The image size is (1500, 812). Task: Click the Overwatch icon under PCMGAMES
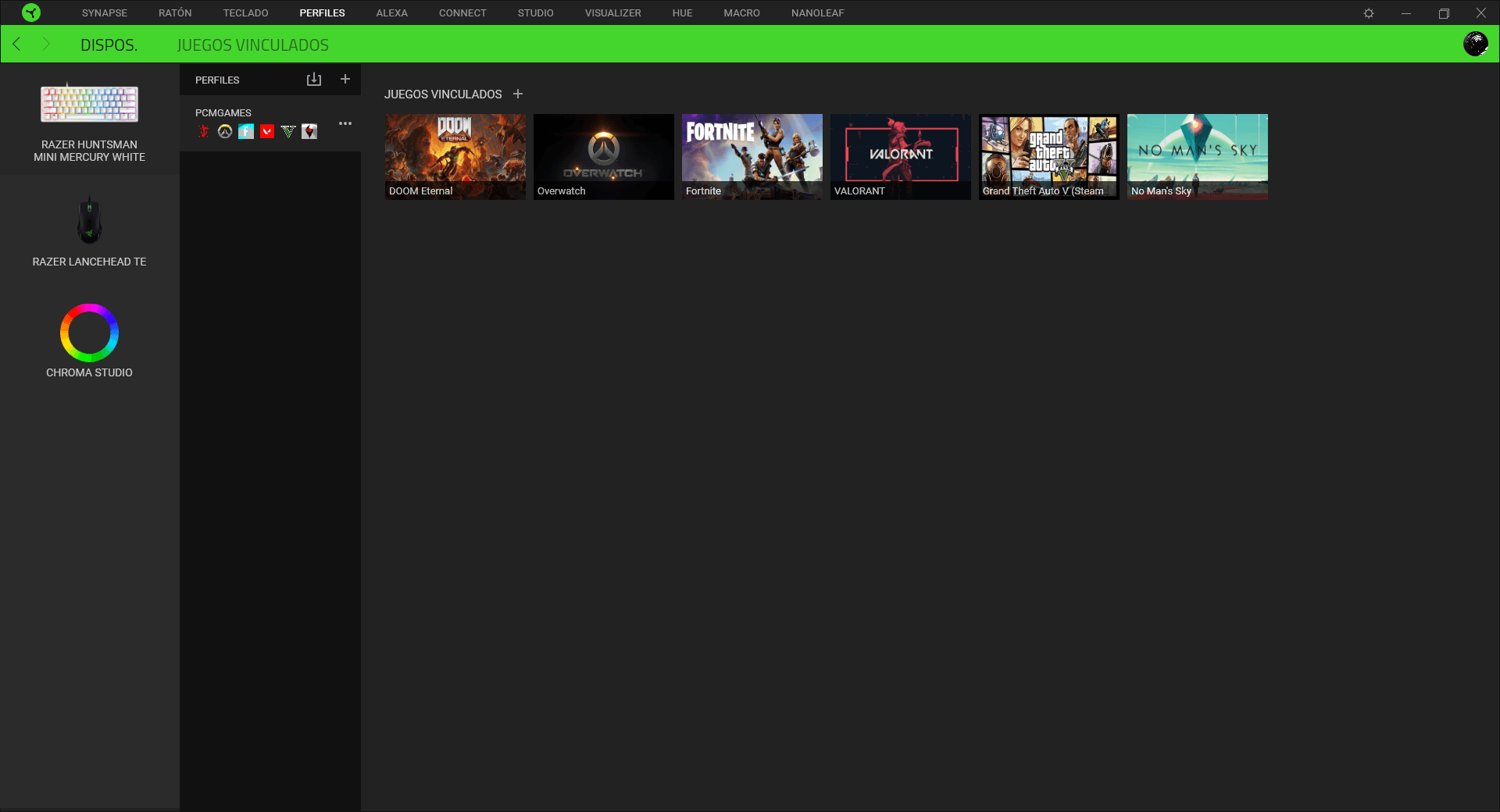225,131
